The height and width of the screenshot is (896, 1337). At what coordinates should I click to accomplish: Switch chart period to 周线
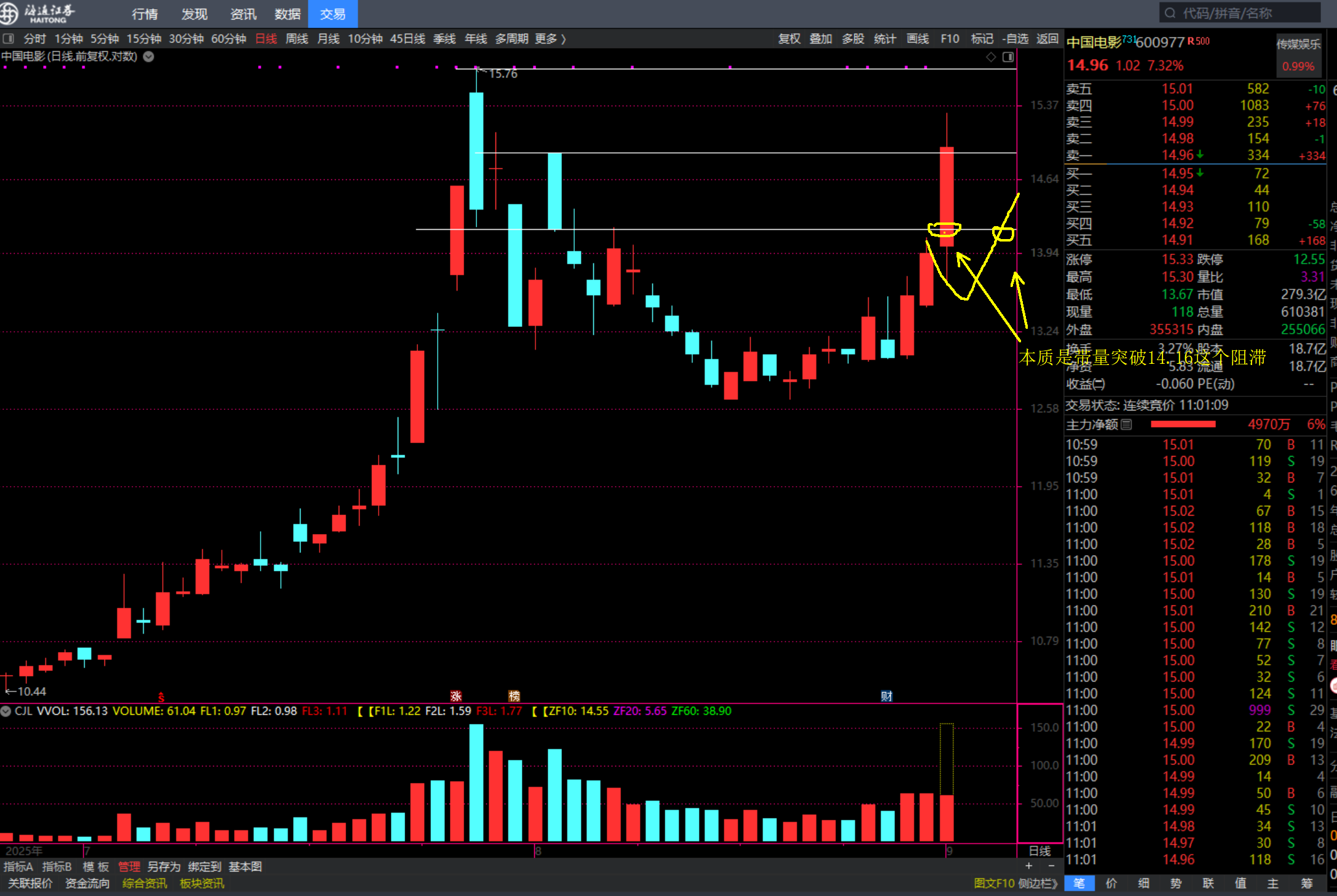(x=297, y=39)
